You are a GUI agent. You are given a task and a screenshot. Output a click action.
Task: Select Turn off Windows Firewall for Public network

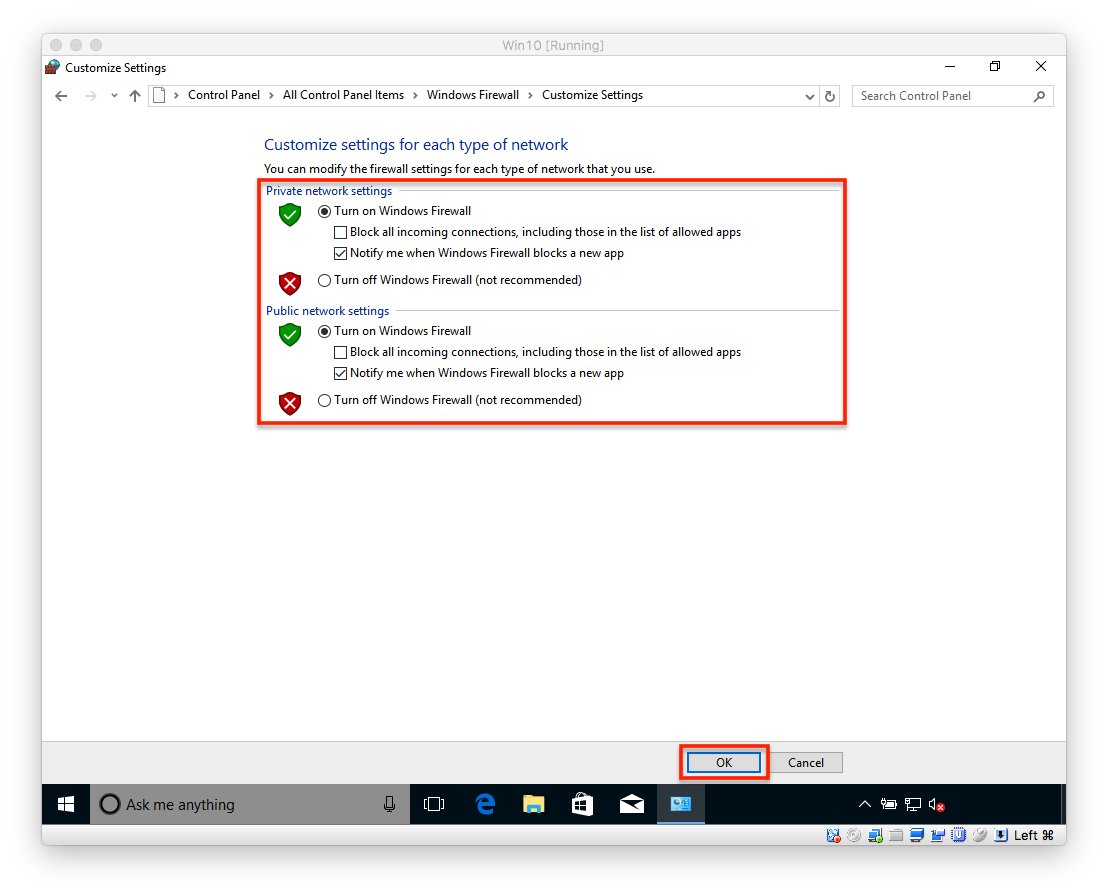324,401
